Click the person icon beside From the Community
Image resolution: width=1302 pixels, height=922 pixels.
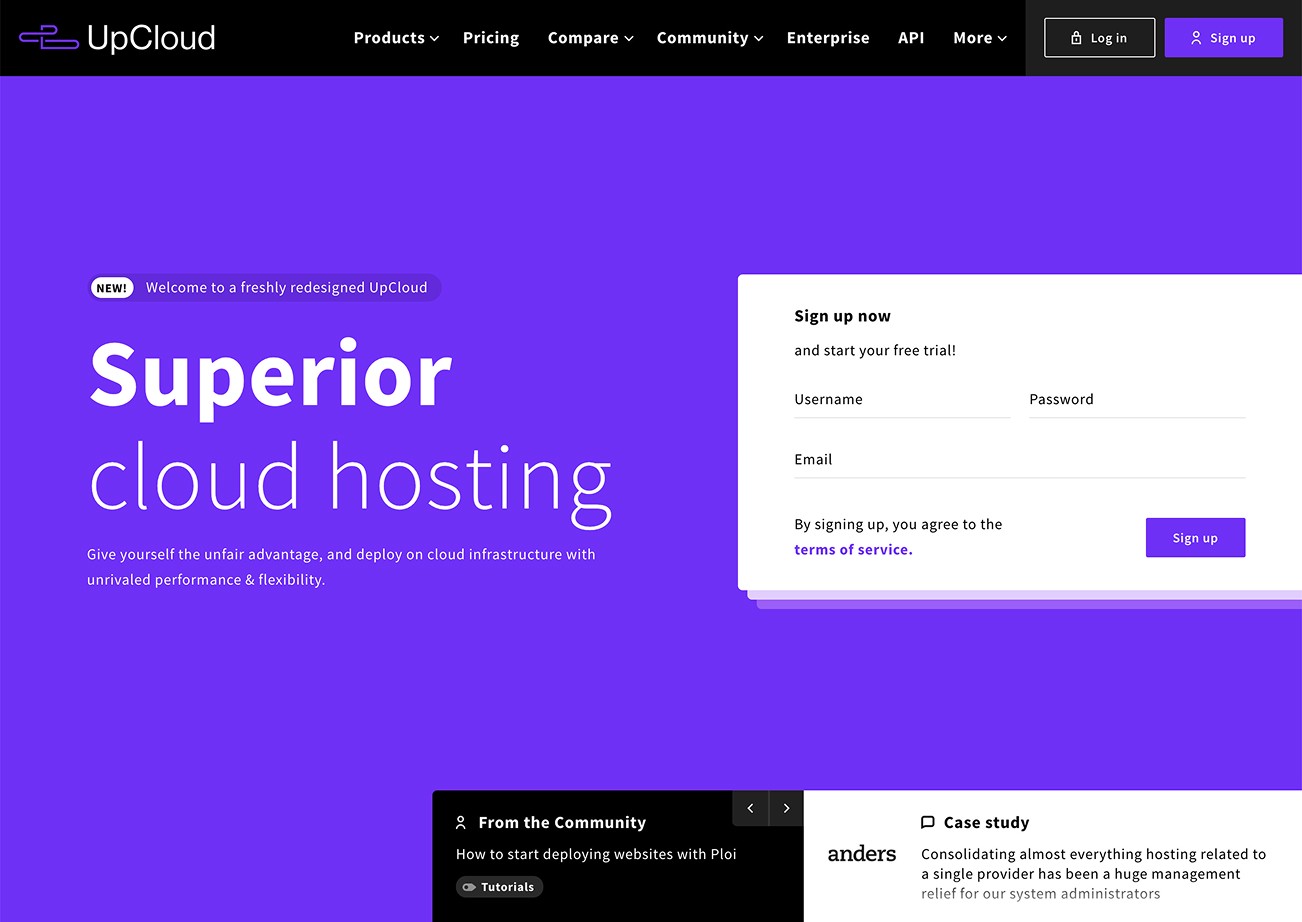point(461,822)
